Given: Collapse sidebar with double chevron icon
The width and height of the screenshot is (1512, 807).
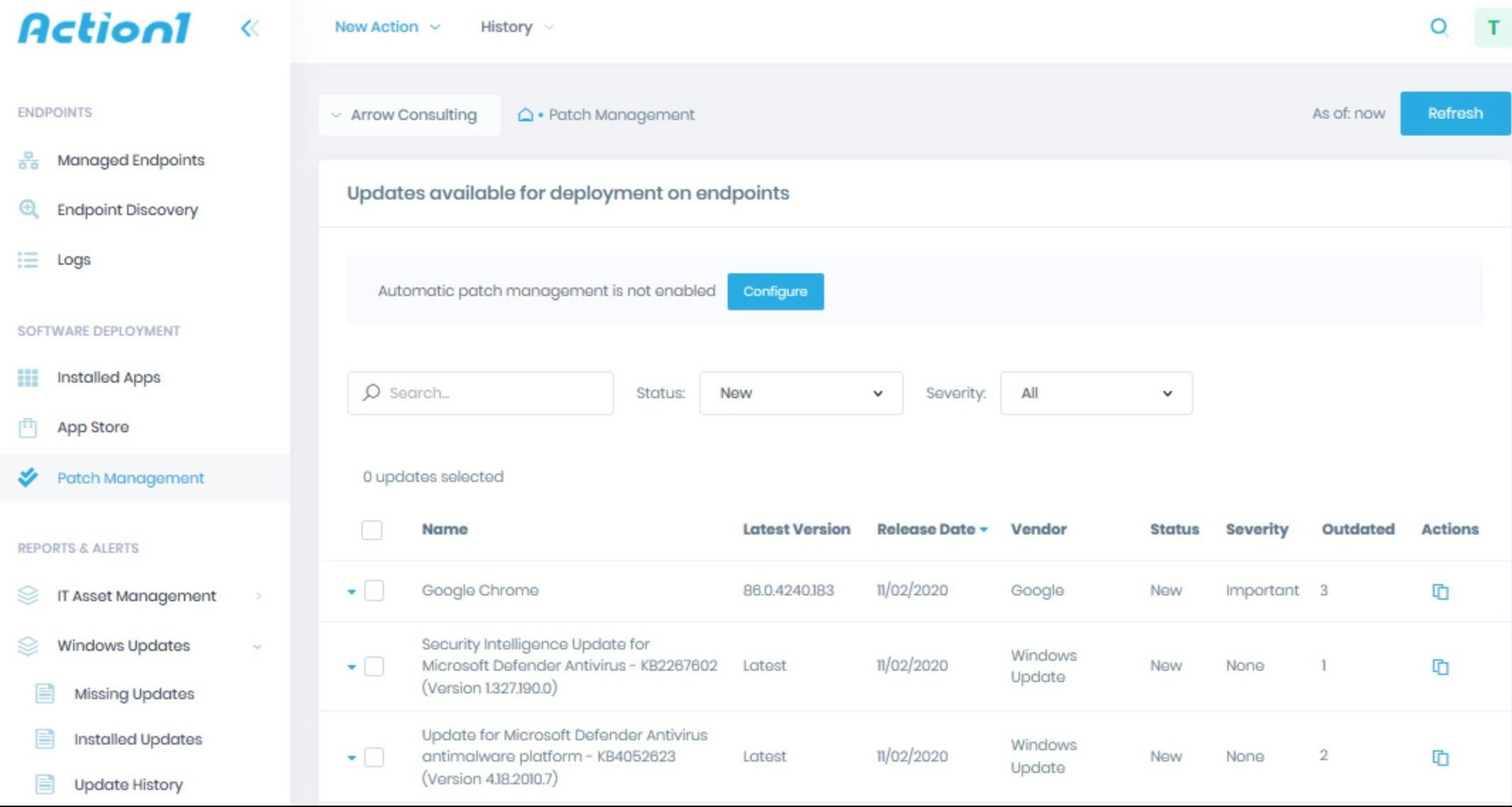Looking at the screenshot, I should tap(250, 28).
